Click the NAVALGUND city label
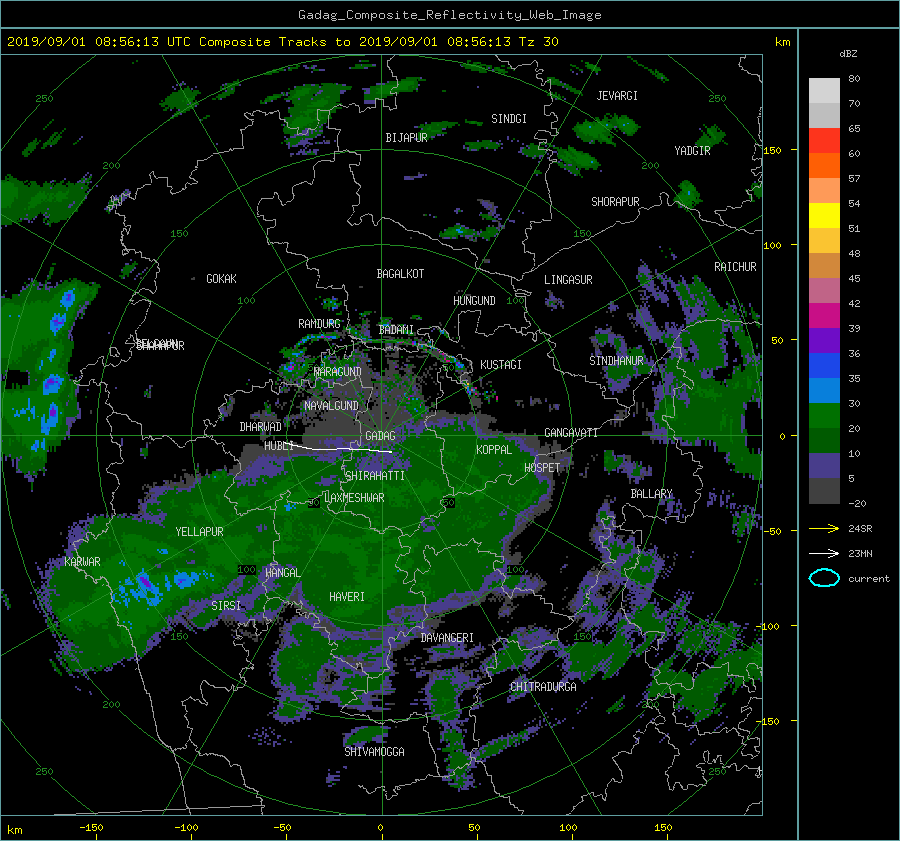Viewport: 900px width, 841px height. 331,406
